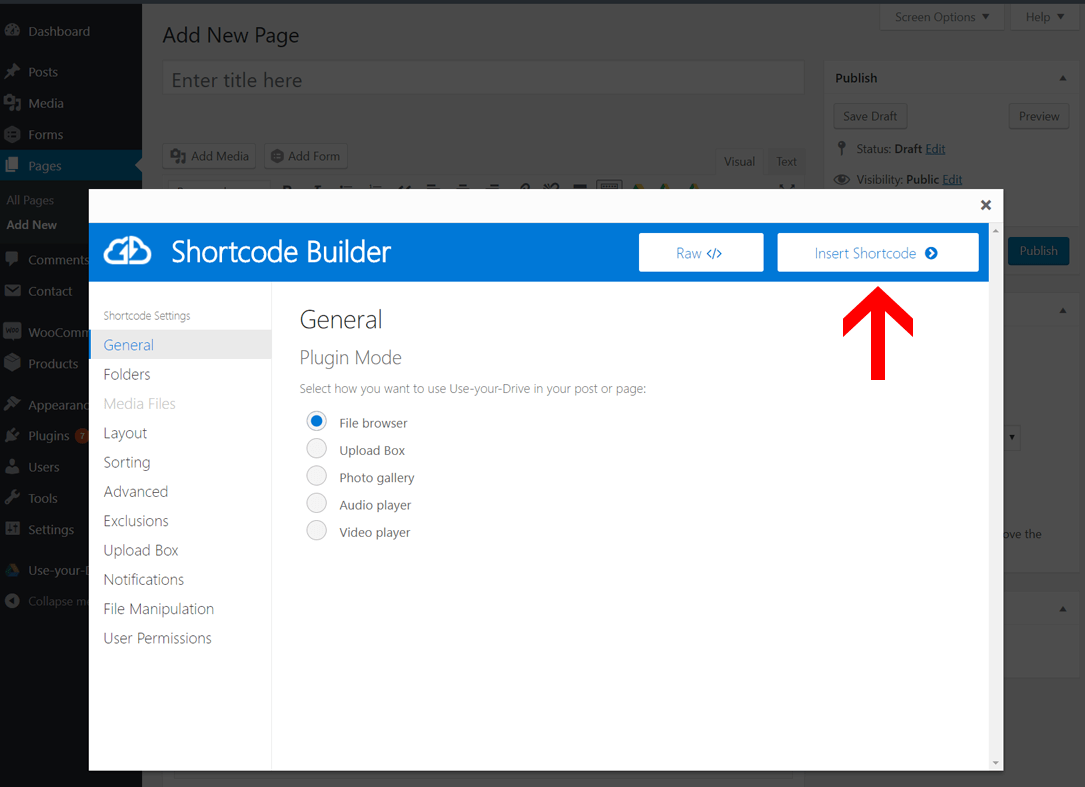Click the Contact envelope icon
The height and width of the screenshot is (787, 1085).
(x=12, y=291)
